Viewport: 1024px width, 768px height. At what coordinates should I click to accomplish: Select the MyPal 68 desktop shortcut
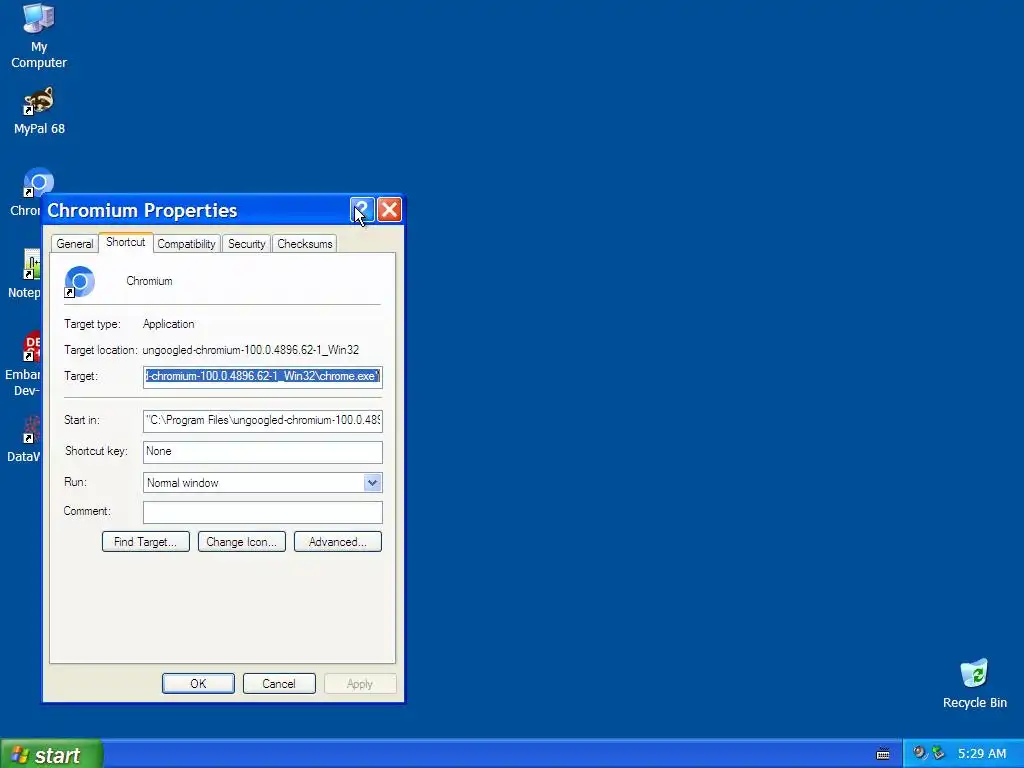(x=39, y=110)
